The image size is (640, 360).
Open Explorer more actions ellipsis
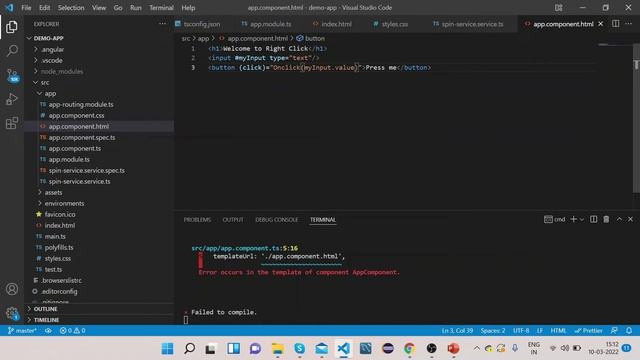(162, 24)
